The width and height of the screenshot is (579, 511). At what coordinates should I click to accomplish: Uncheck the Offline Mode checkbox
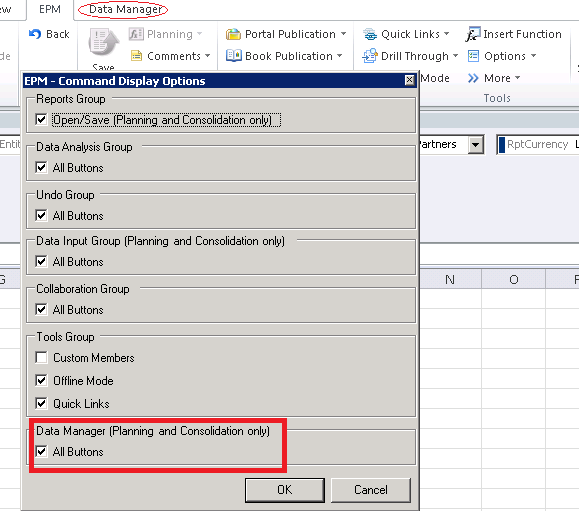pos(41,380)
